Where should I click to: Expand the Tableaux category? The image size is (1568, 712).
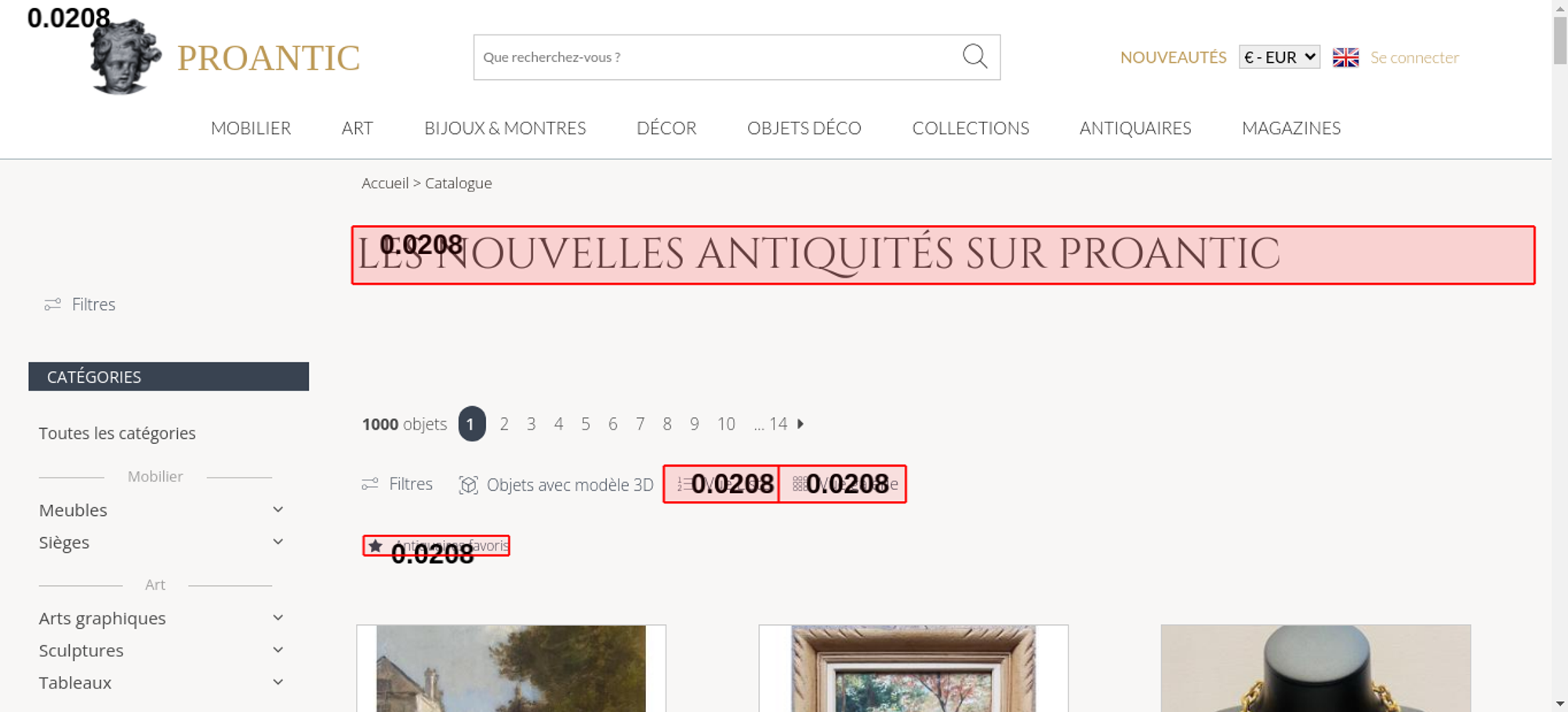tap(278, 682)
